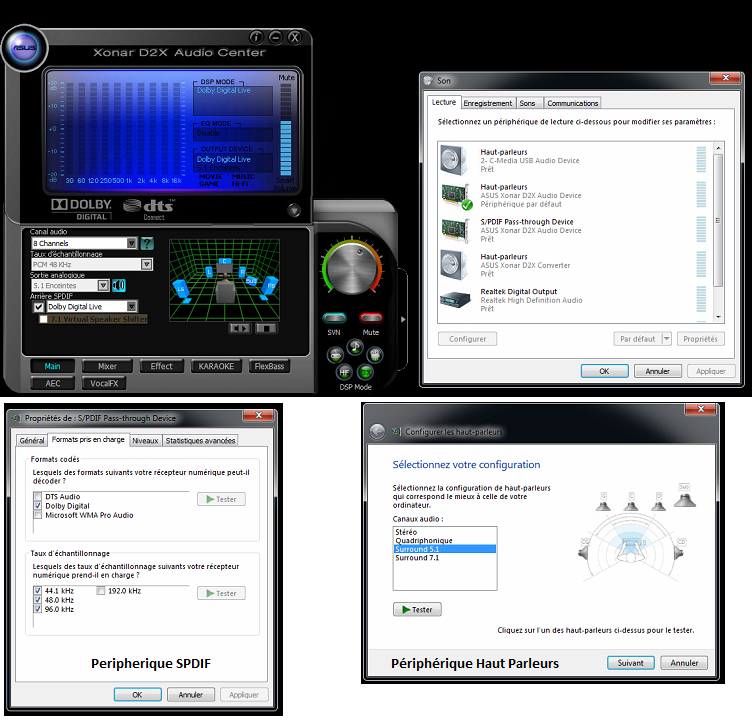This screenshot has height=721, width=752.
Task: Click the front L speaker in the 3D room
Action: (x=209, y=272)
